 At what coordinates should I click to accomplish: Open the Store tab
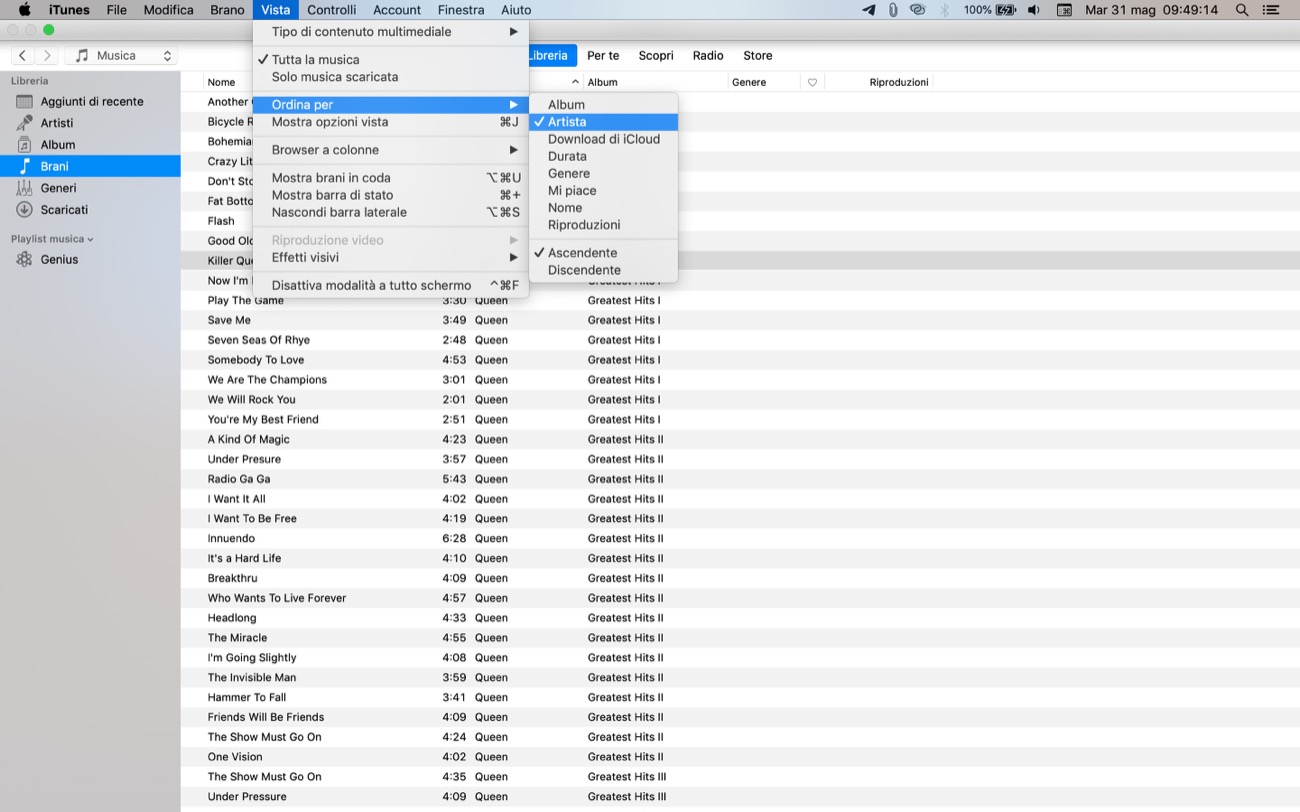pos(758,56)
